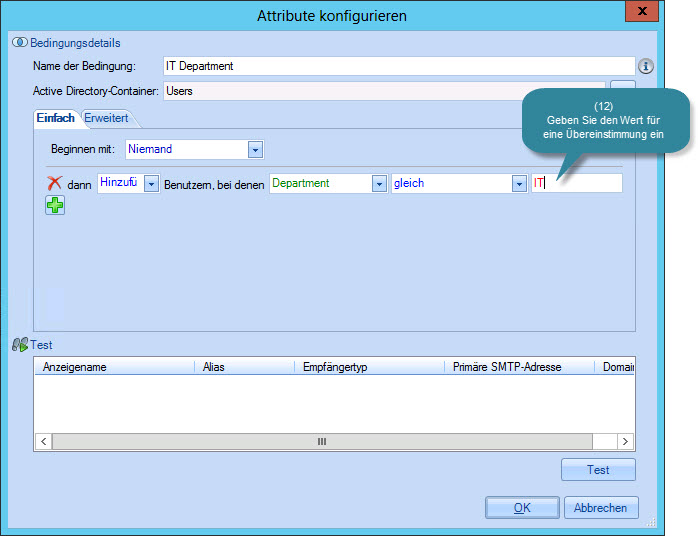Open the info icon beside condition name
Image resolution: width=698 pixels, height=536 pixels.
645,66
